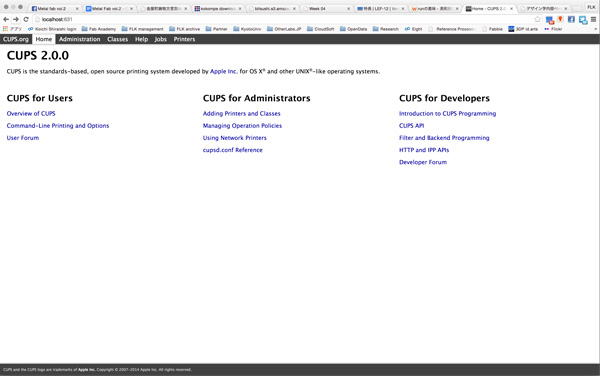Open the Help page in CUPS navbar
Screen dimensions: 600x376
click(141, 39)
